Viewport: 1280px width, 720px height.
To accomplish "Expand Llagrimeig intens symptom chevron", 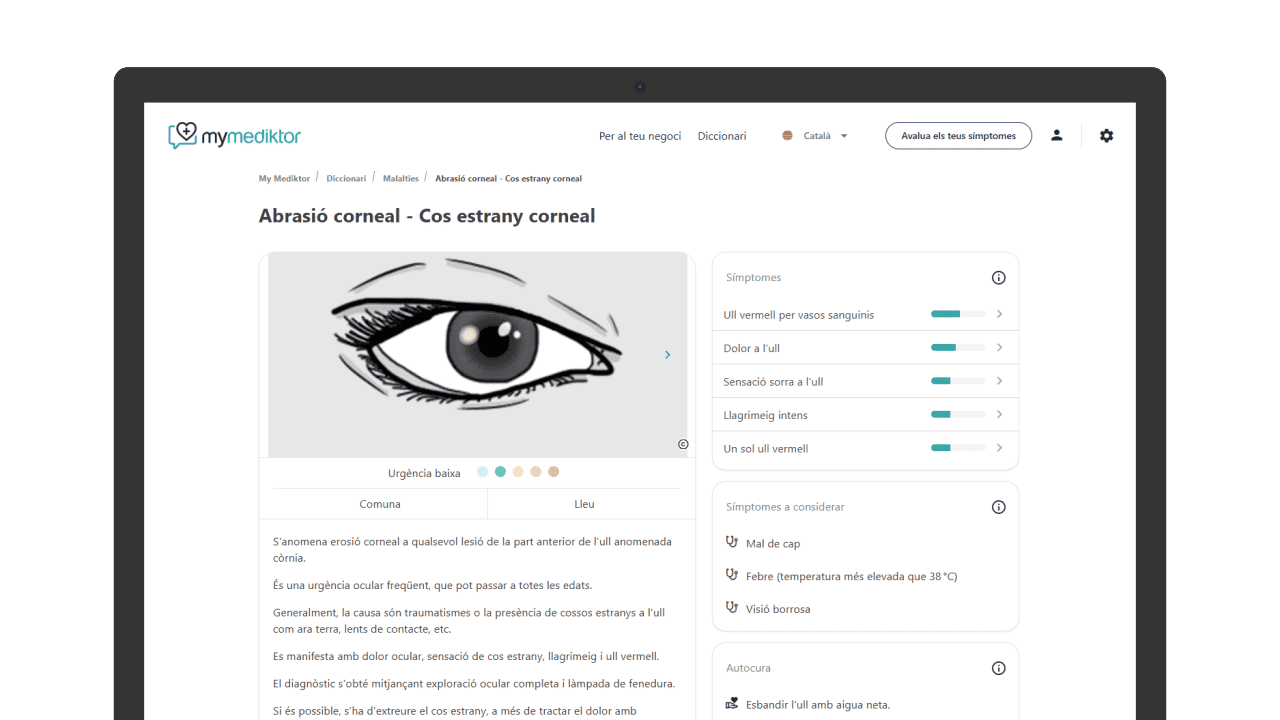I will click(999, 414).
